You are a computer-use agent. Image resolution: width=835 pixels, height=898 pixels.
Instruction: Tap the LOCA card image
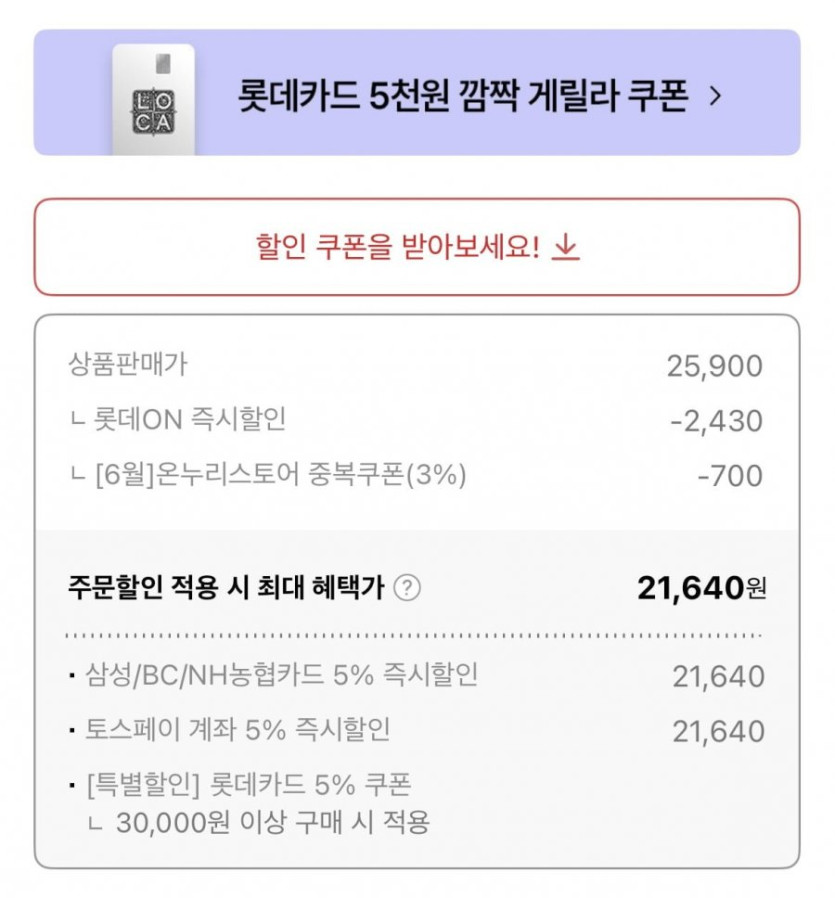tap(153, 100)
